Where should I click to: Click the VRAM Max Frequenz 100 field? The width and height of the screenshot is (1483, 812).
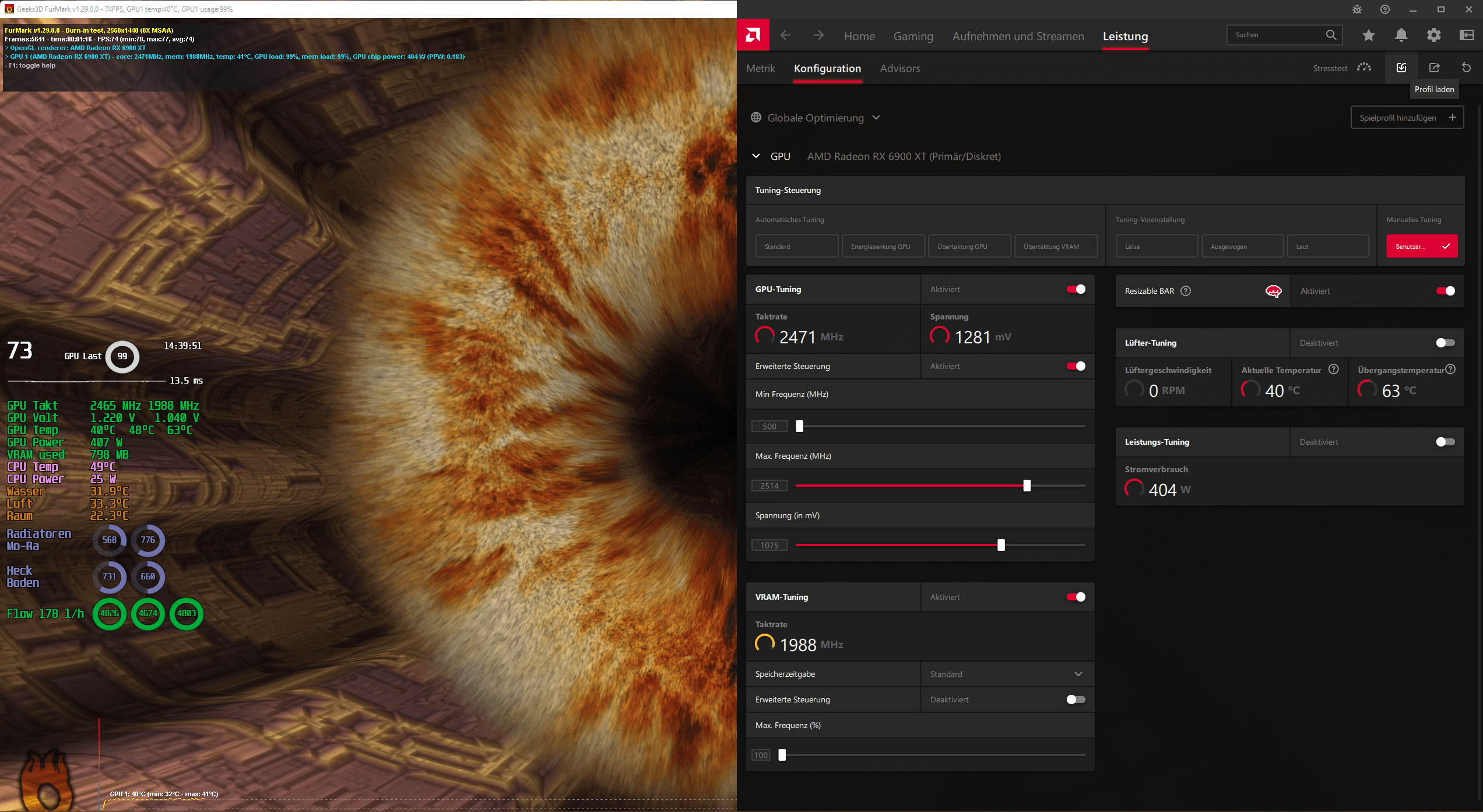click(761, 755)
